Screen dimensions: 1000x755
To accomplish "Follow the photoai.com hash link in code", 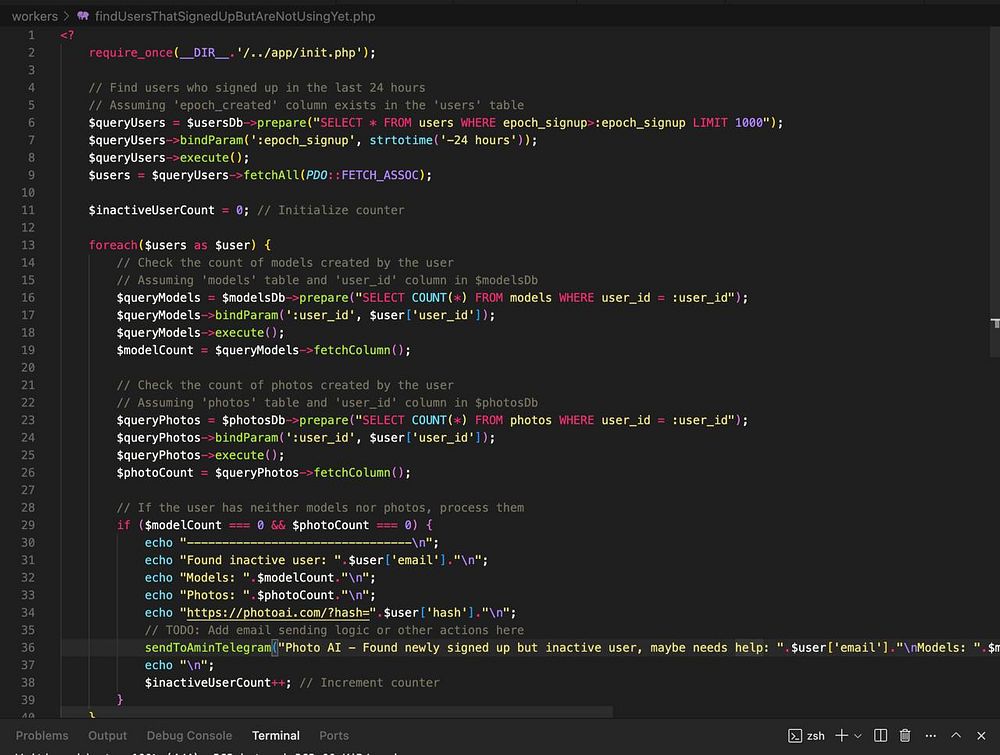I will click(x=277, y=613).
